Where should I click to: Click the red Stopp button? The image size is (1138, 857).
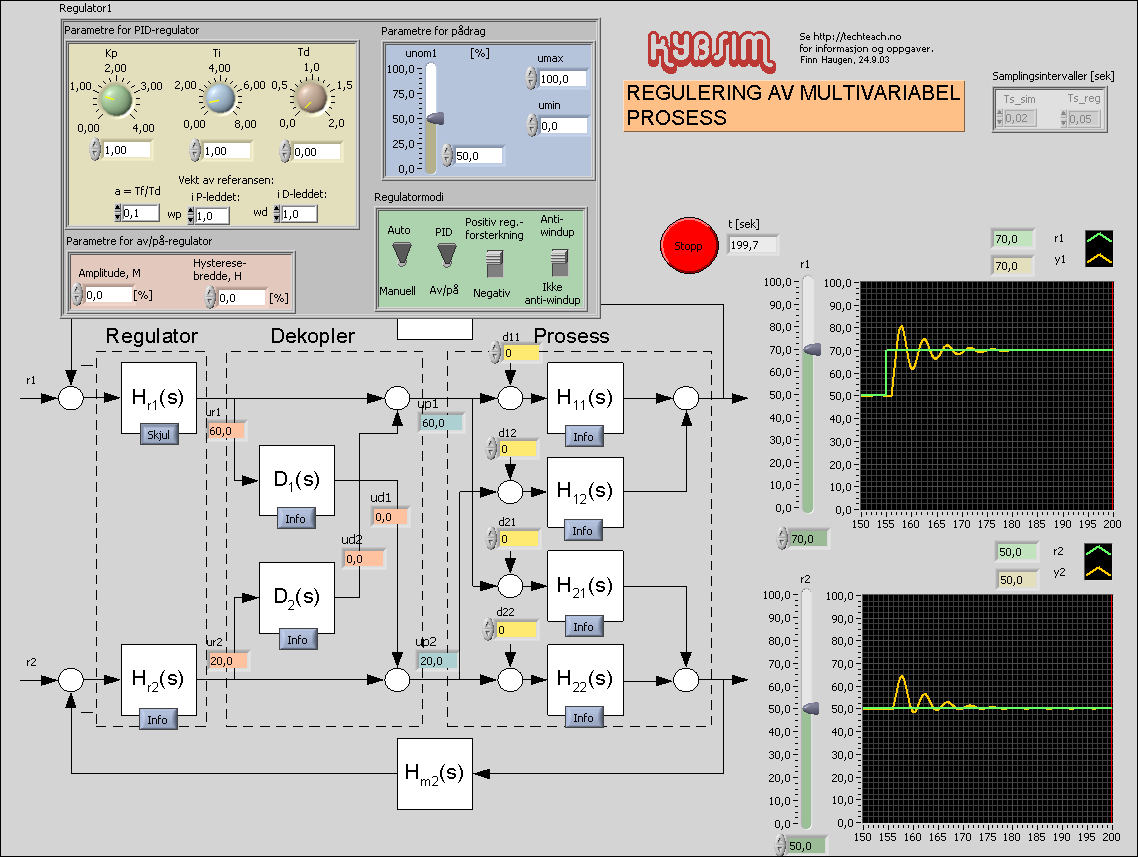(689, 245)
